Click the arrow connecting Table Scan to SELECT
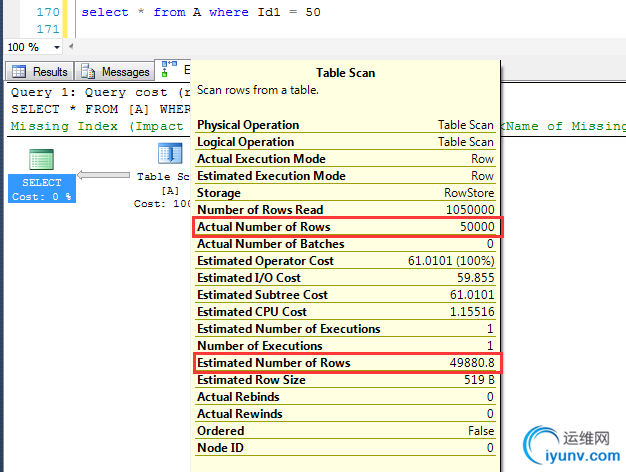This screenshot has height=472, width=626. tap(103, 175)
